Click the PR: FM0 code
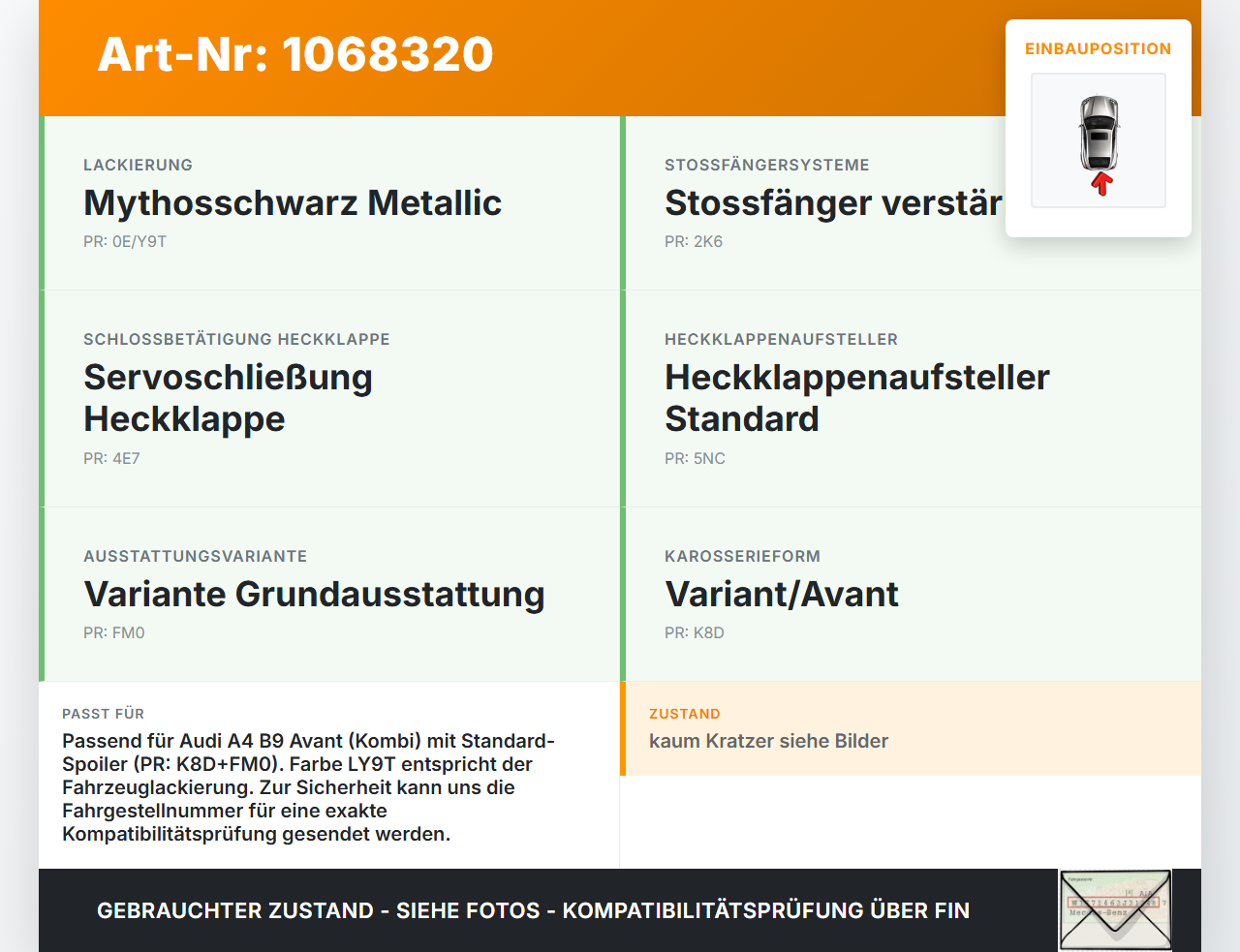The image size is (1240, 952). (x=114, y=633)
